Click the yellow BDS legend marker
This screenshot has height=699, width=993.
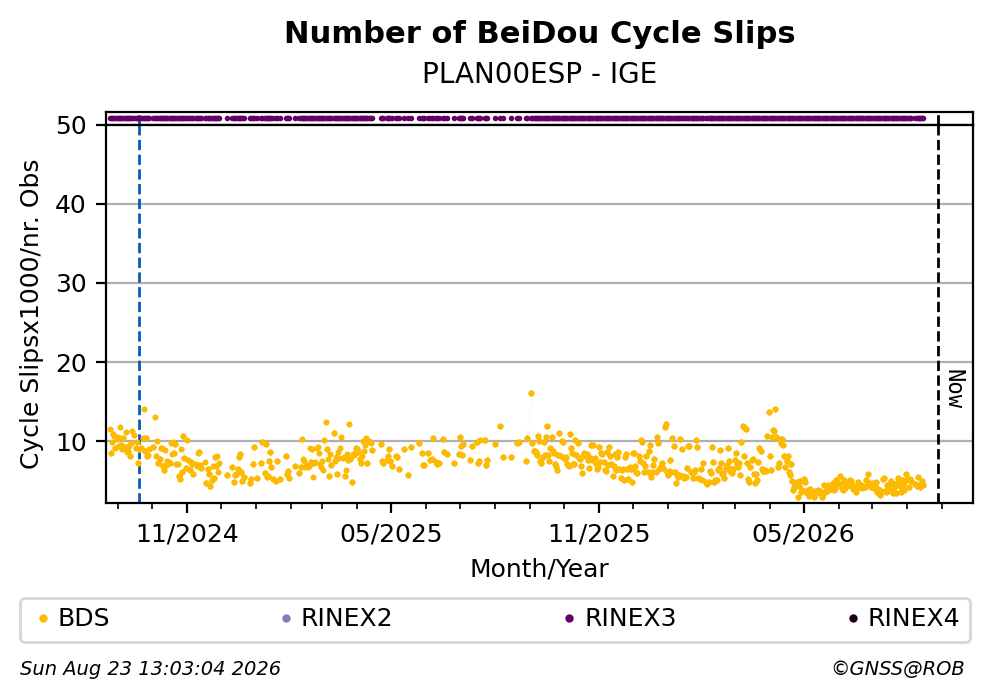coord(43,619)
